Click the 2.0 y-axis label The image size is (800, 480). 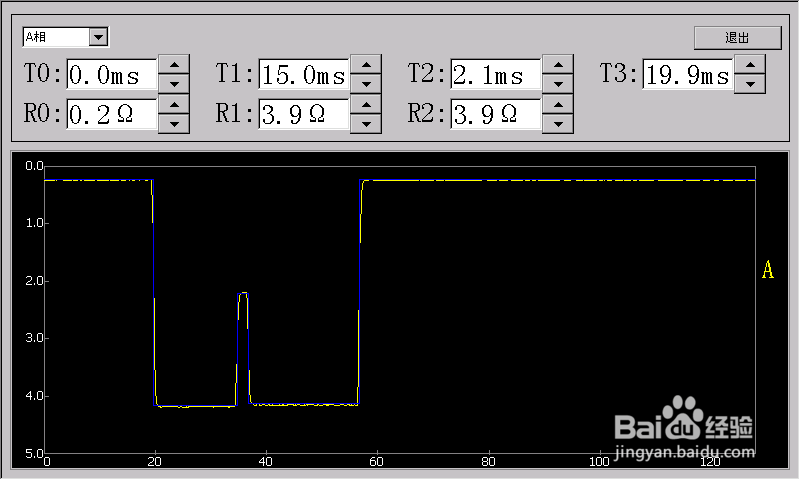coord(35,281)
